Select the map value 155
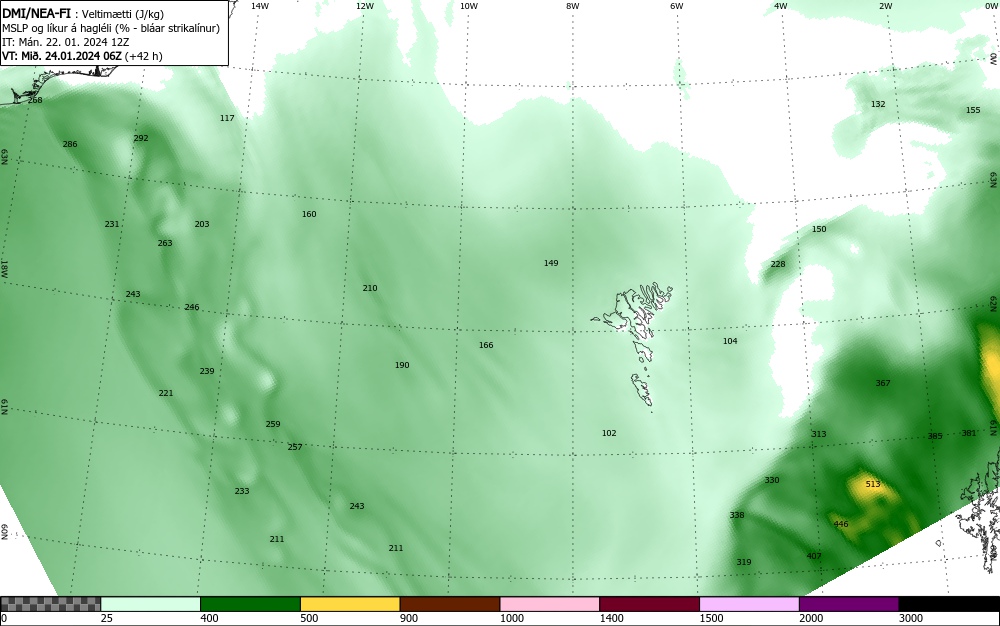Screen dimensions: 1000x626 (973, 110)
